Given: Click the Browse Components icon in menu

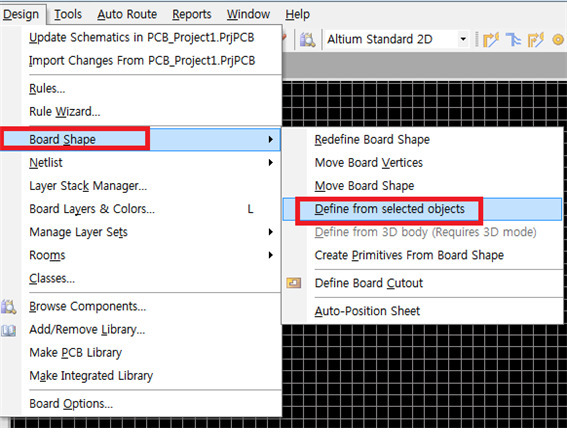Looking at the screenshot, I should pos(8,307).
